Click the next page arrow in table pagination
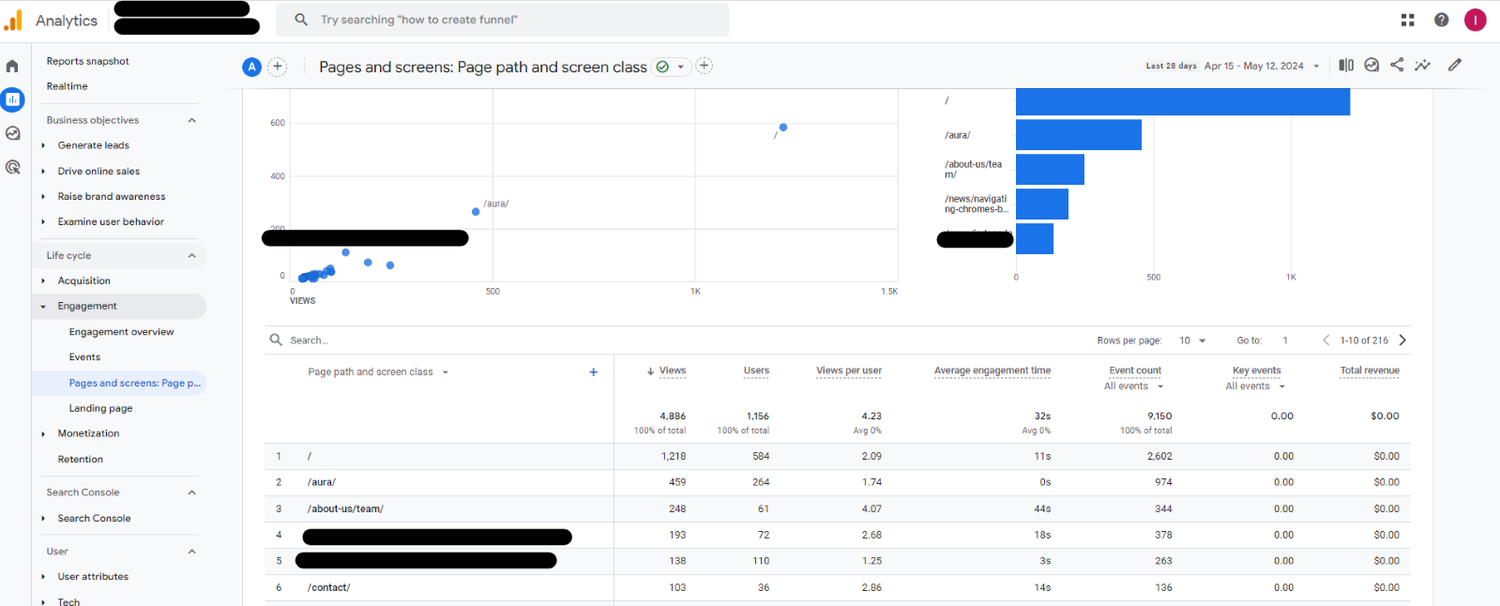Viewport: 1500px width, 606px height. (x=1402, y=340)
